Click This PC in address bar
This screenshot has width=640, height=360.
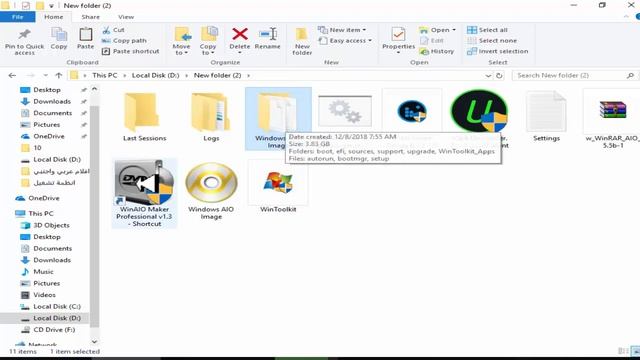tap(104, 76)
